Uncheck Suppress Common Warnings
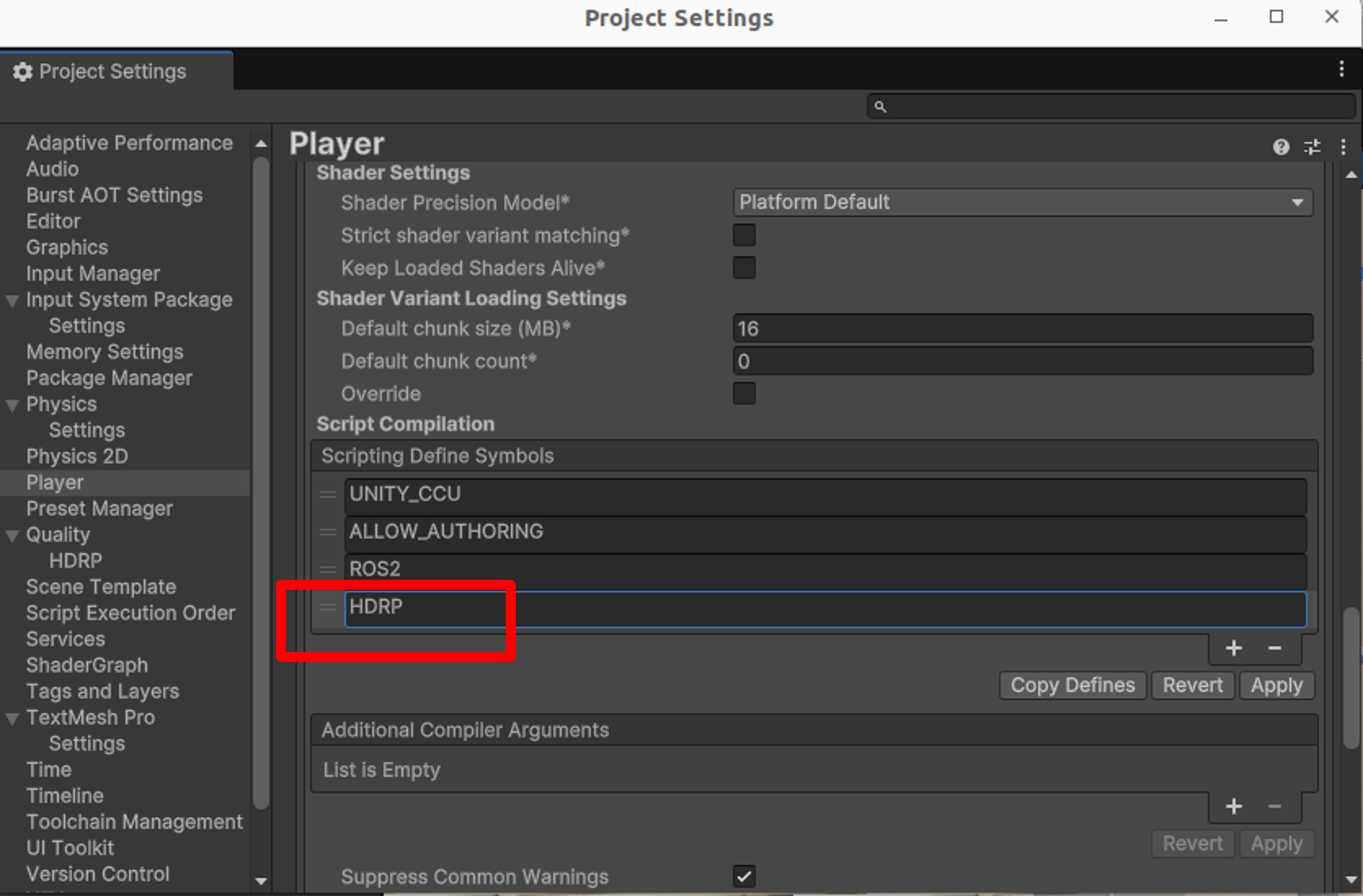The image size is (1363, 896). (744, 876)
